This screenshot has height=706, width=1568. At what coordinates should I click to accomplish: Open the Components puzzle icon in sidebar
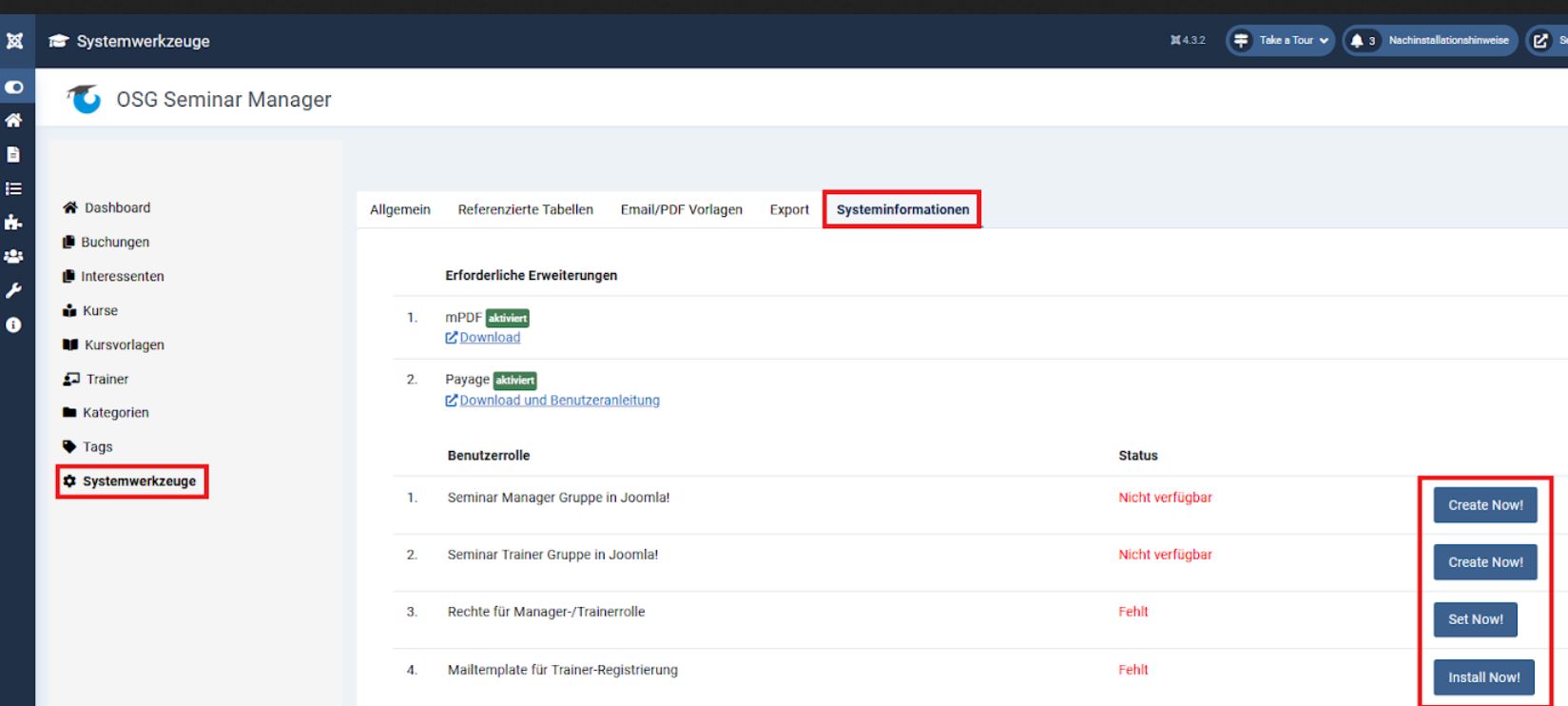(x=14, y=223)
